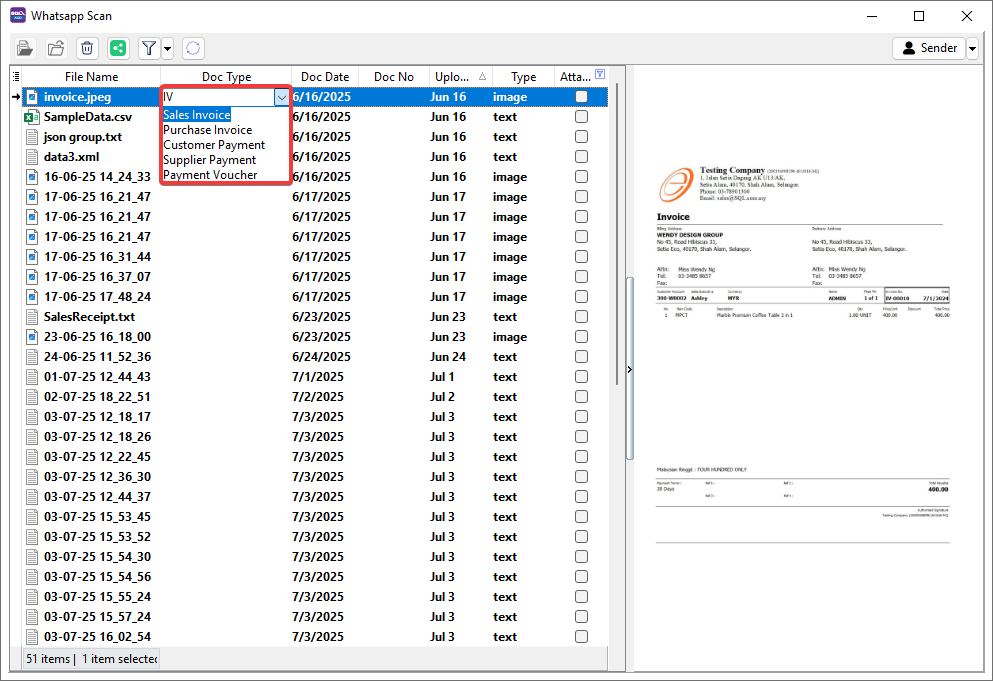Viewport: 993px width, 681px height.
Task: Tick the attach checkbox for invoice.jpeg
Action: [x=581, y=97]
